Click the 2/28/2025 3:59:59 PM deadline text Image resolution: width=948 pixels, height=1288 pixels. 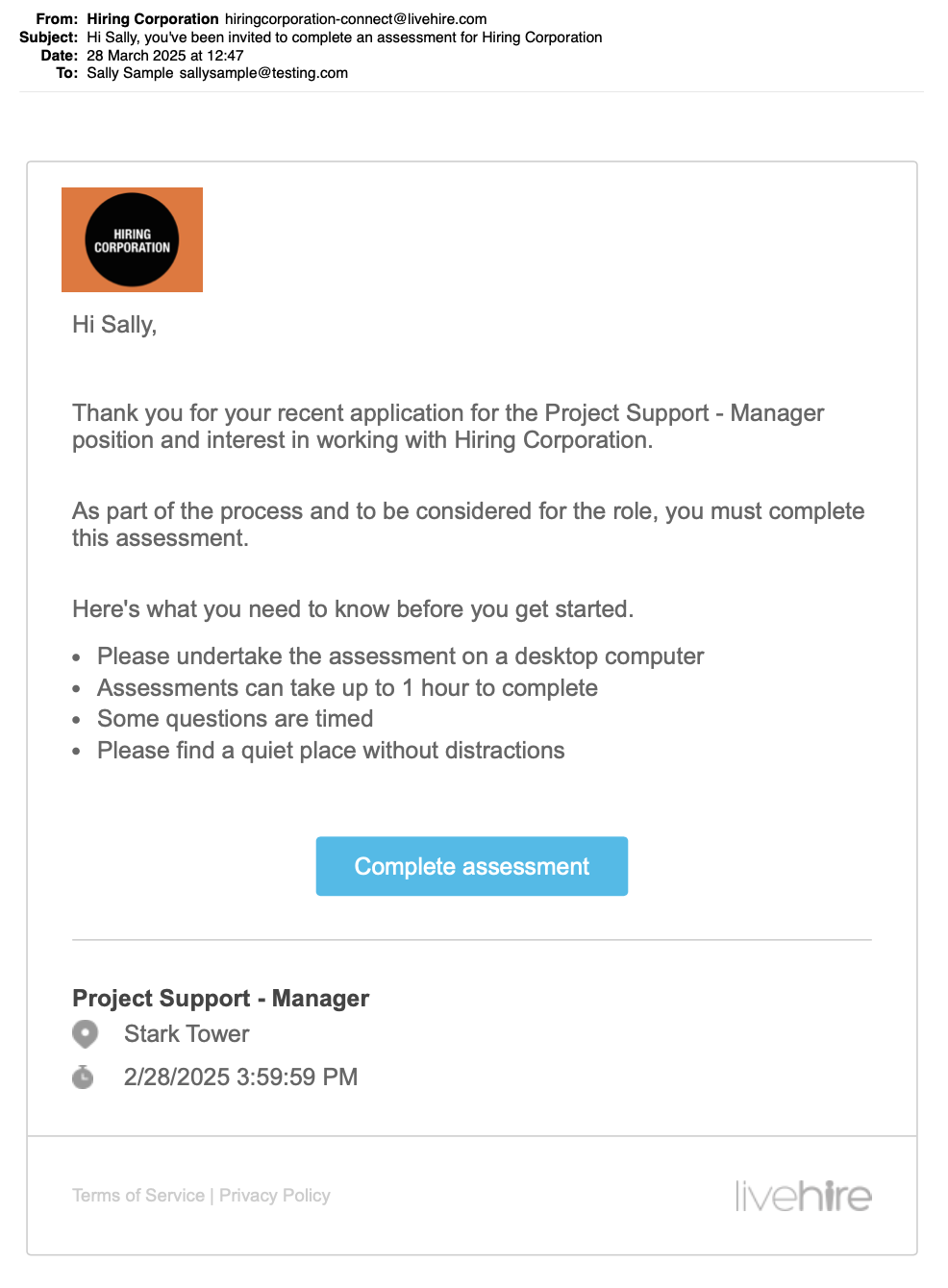click(x=240, y=1077)
